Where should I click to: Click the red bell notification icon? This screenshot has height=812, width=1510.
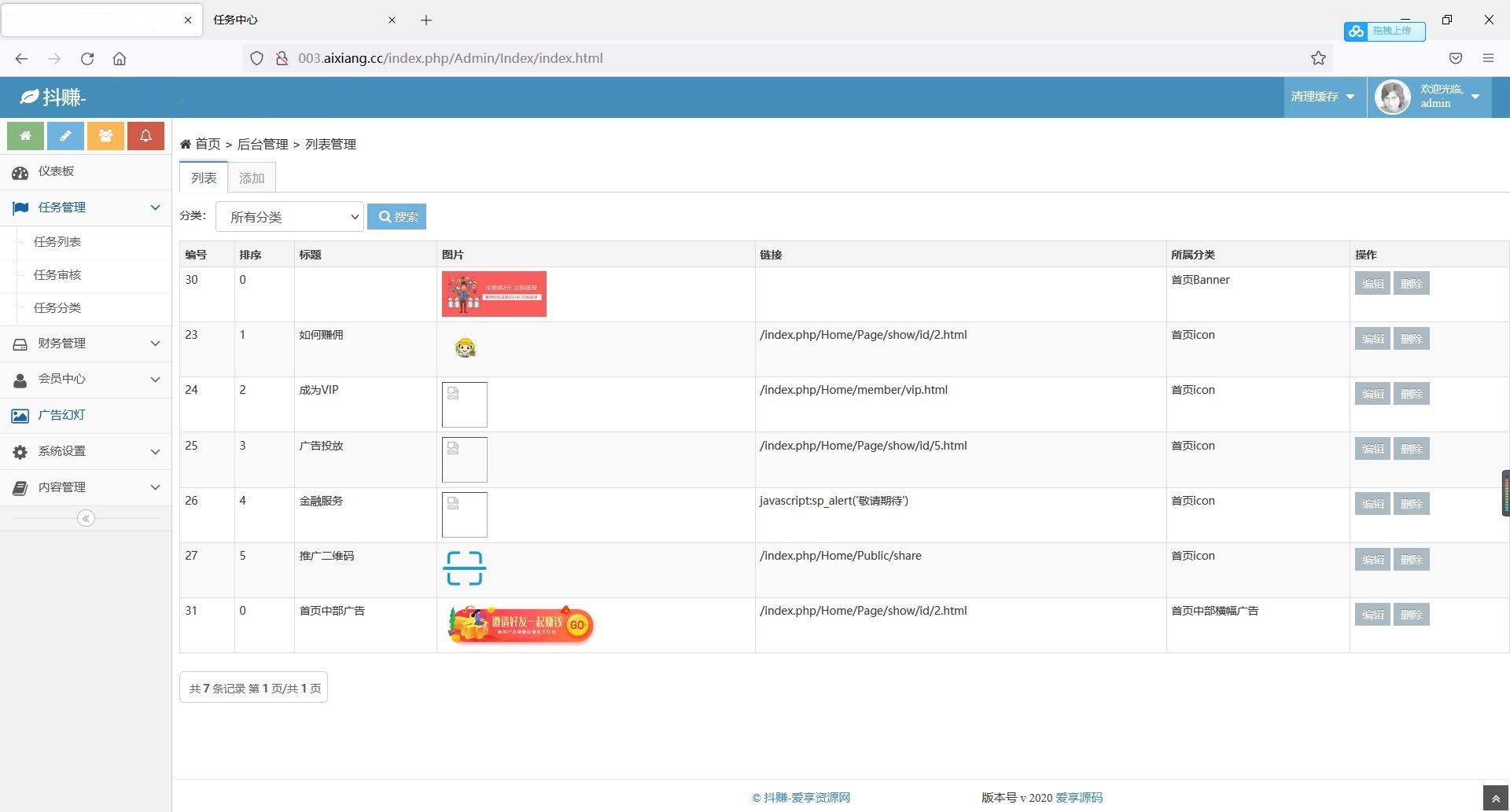point(145,136)
